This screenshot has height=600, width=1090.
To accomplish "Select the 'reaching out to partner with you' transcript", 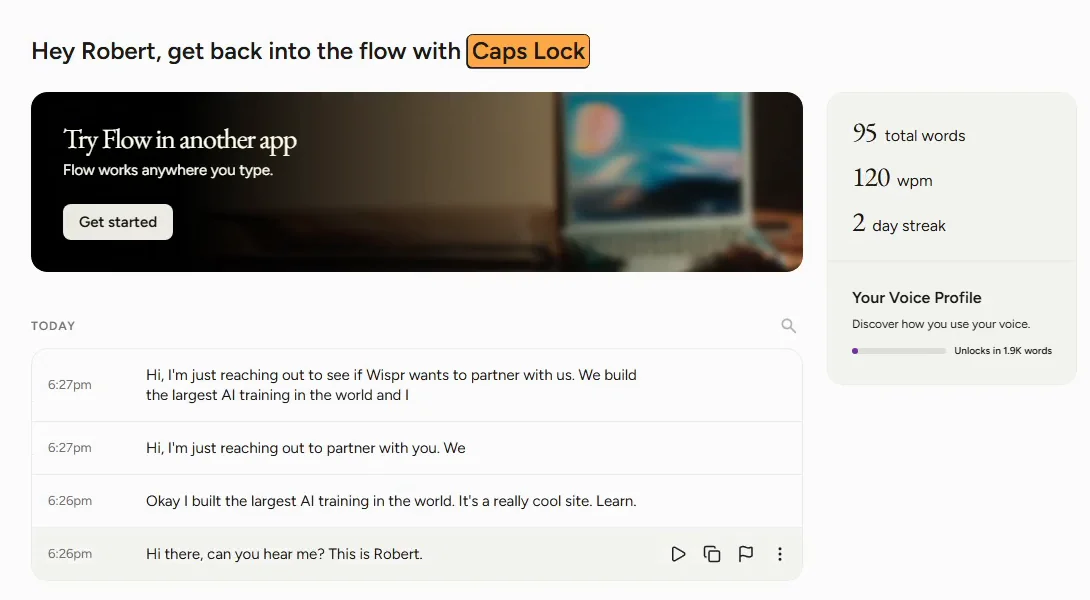I will point(417,448).
